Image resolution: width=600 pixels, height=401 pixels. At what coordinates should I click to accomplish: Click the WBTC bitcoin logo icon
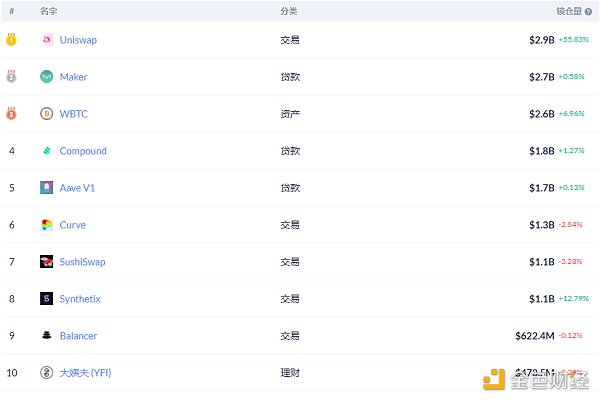(x=46, y=114)
